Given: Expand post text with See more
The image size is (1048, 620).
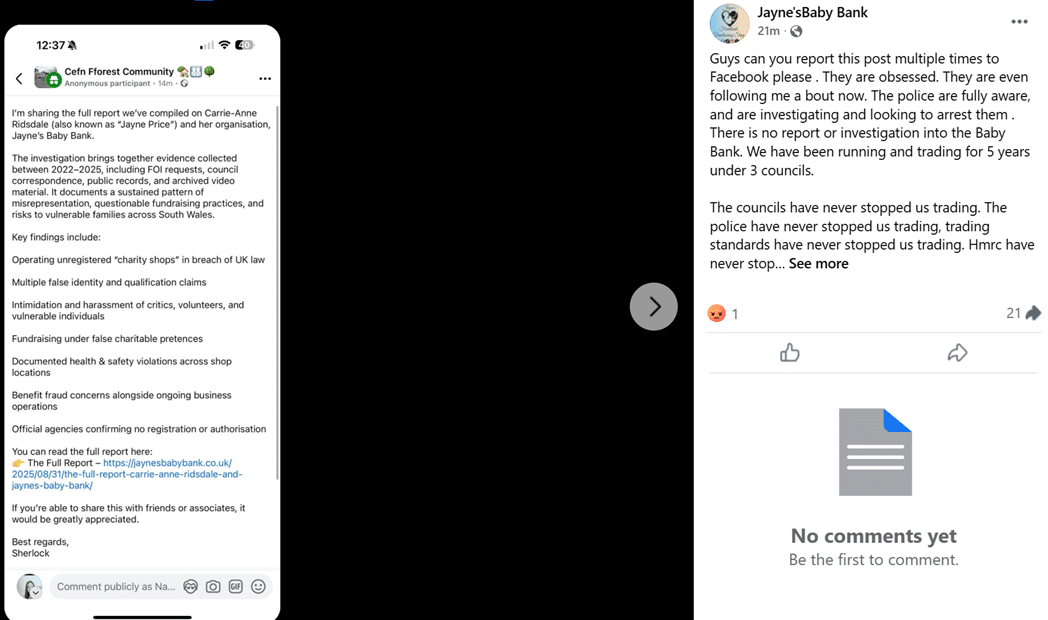Looking at the screenshot, I should (x=818, y=264).
